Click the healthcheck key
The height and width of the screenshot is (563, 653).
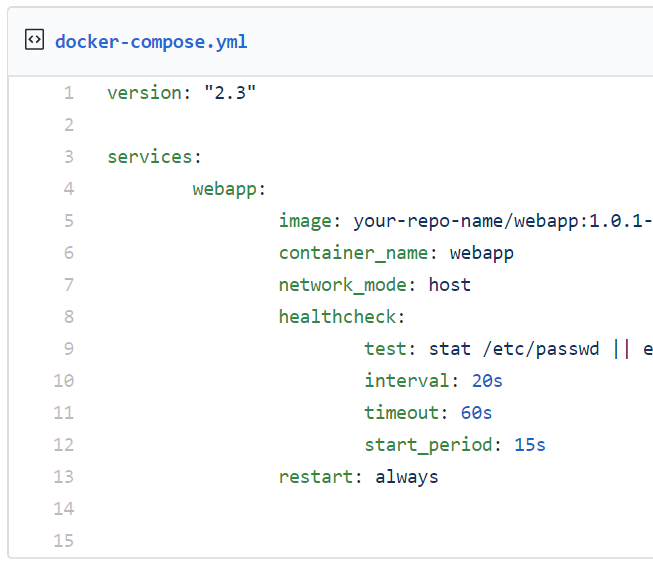coord(337,317)
